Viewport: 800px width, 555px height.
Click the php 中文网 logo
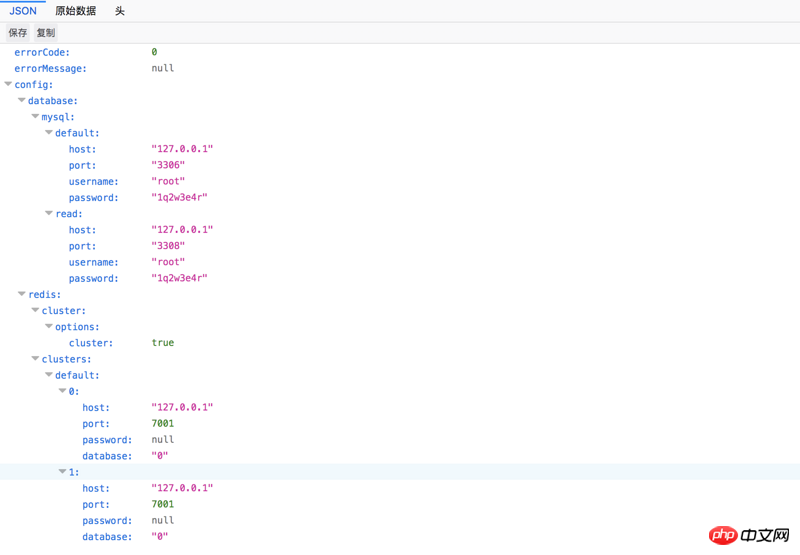(750, 535)
